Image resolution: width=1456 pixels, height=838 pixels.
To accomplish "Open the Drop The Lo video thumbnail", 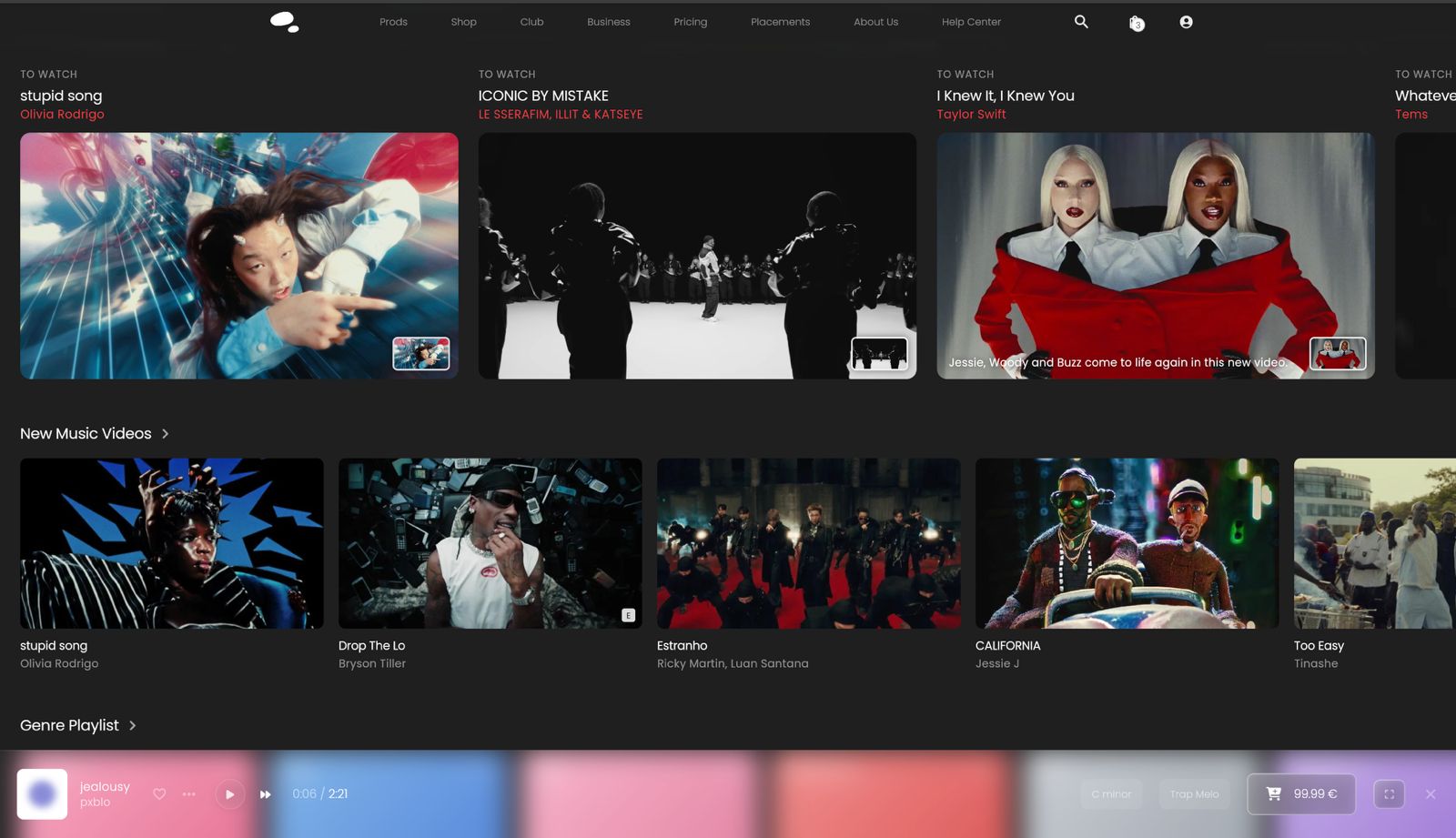I will click(490, 543).
